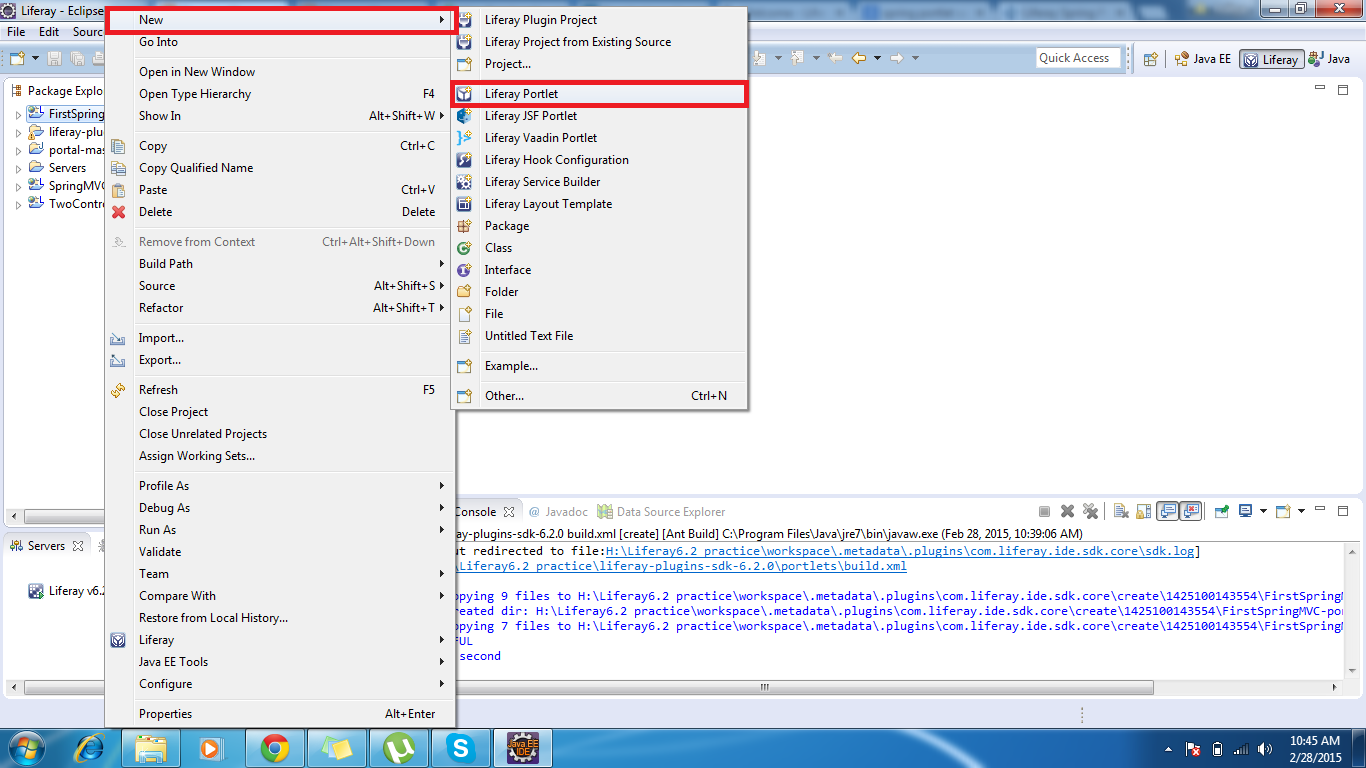Switch to the Liferay perspective button
1366x768 pixels.
(1271, 59)
